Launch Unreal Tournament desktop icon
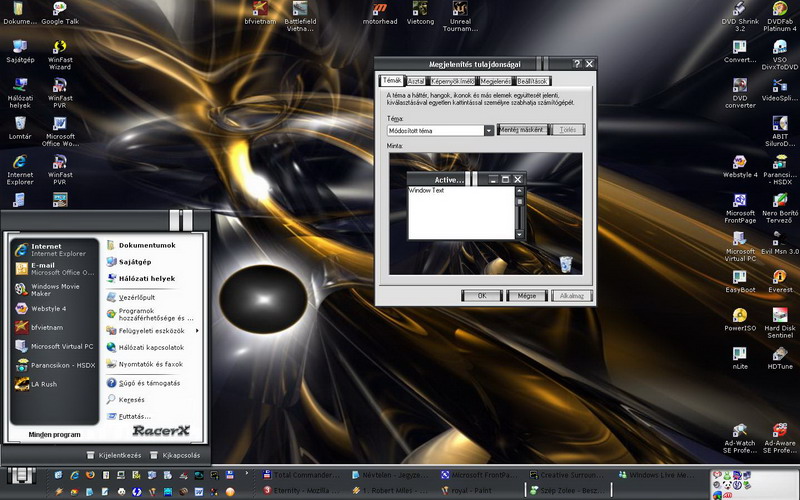Screen dimensions: 800x500 pos(460,16)
